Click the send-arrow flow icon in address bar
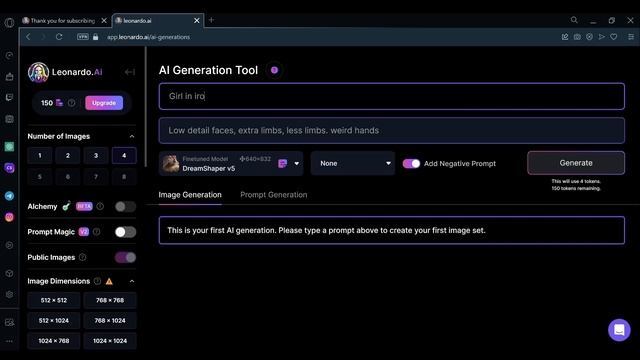This screenshot has width=640, height=360. pyautogui.click(x=602, y=37)
